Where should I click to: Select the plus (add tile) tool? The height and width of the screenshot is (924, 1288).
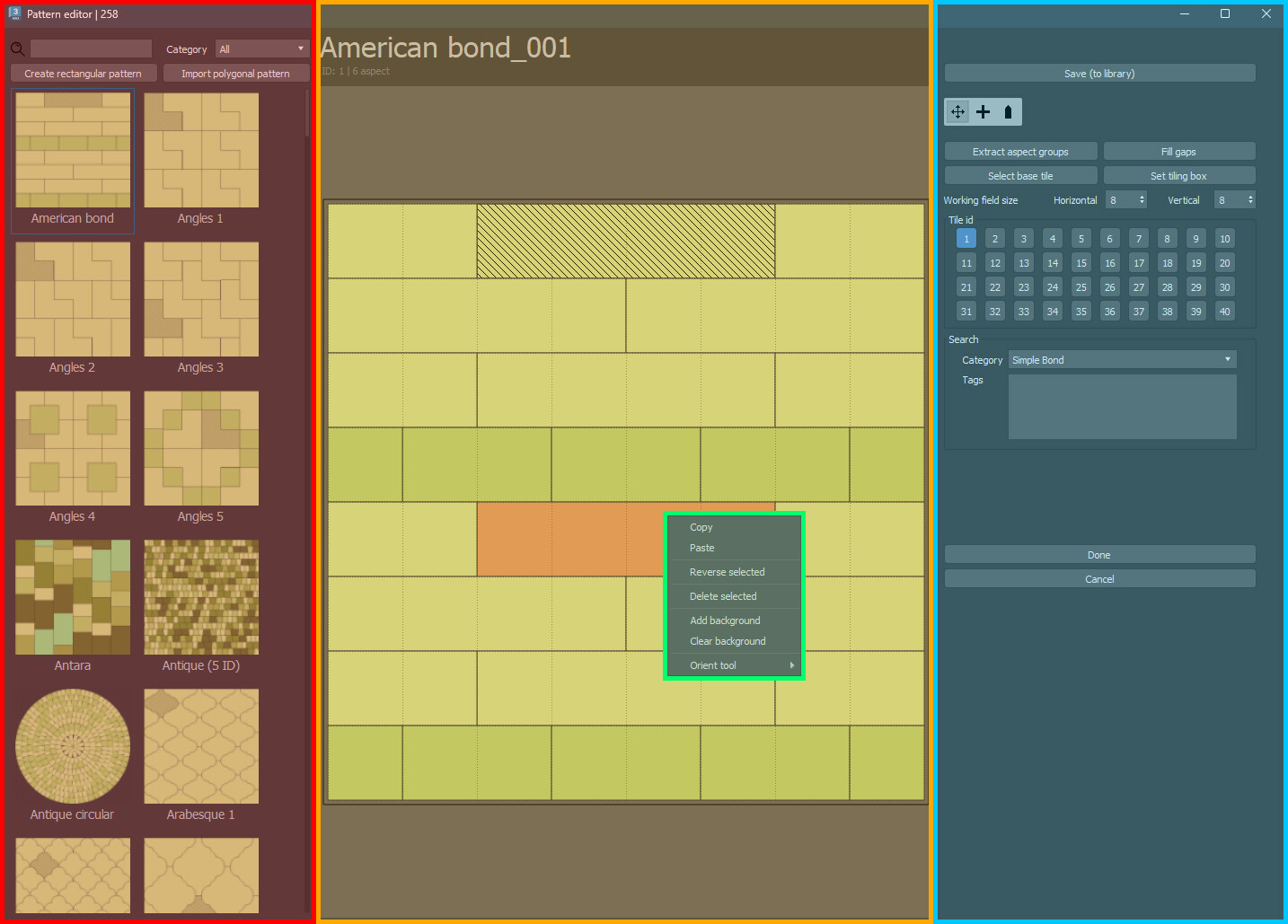click(983, 112)
